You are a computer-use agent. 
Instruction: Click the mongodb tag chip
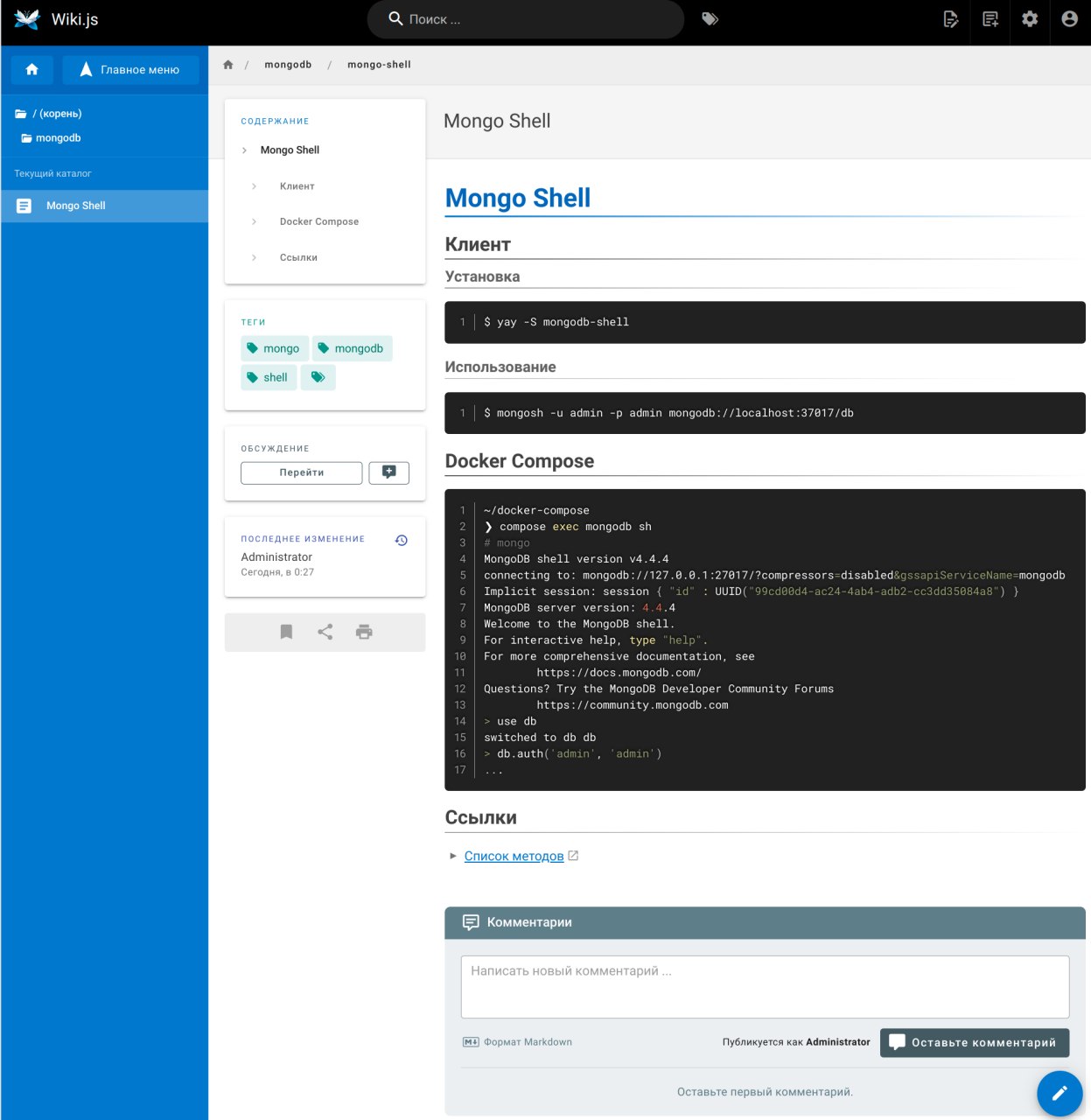click(353, 348)
